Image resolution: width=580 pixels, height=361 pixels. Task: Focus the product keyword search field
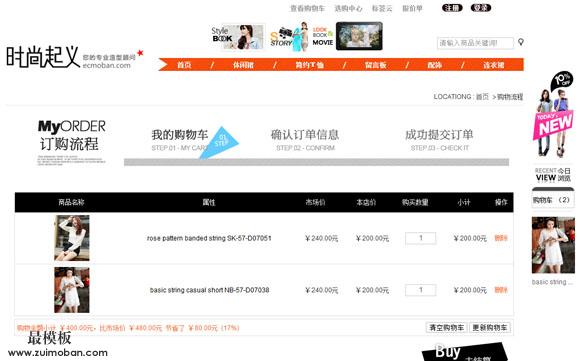tap(475, 43)
